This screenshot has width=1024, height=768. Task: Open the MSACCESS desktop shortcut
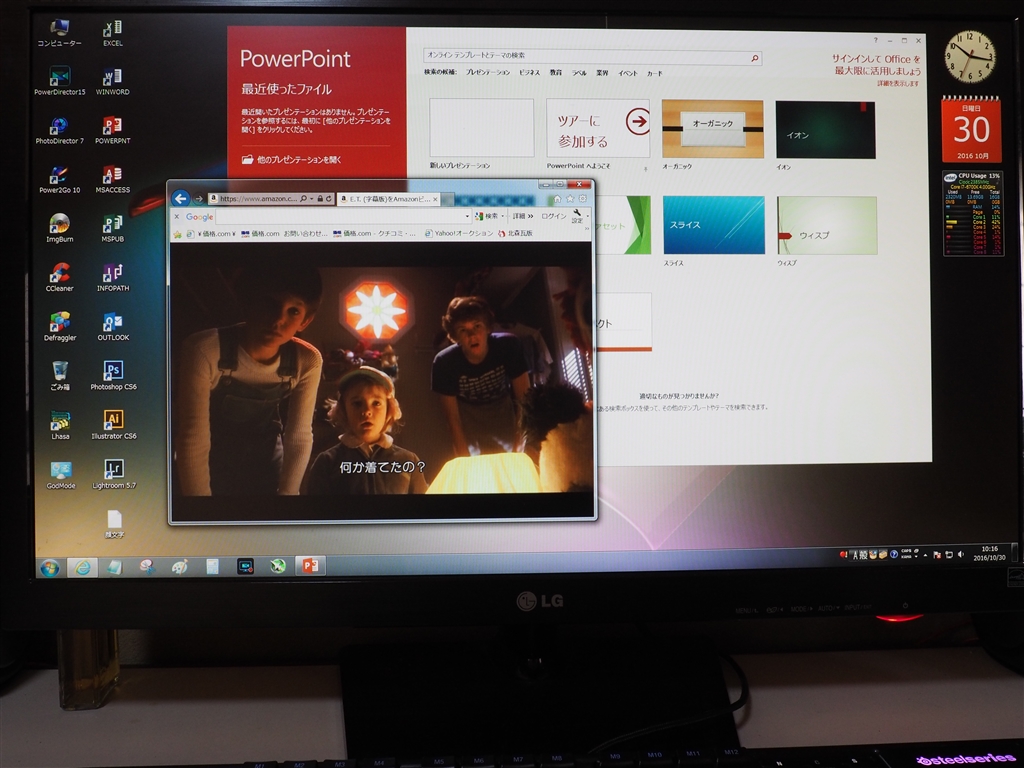[x=112, y=180]
